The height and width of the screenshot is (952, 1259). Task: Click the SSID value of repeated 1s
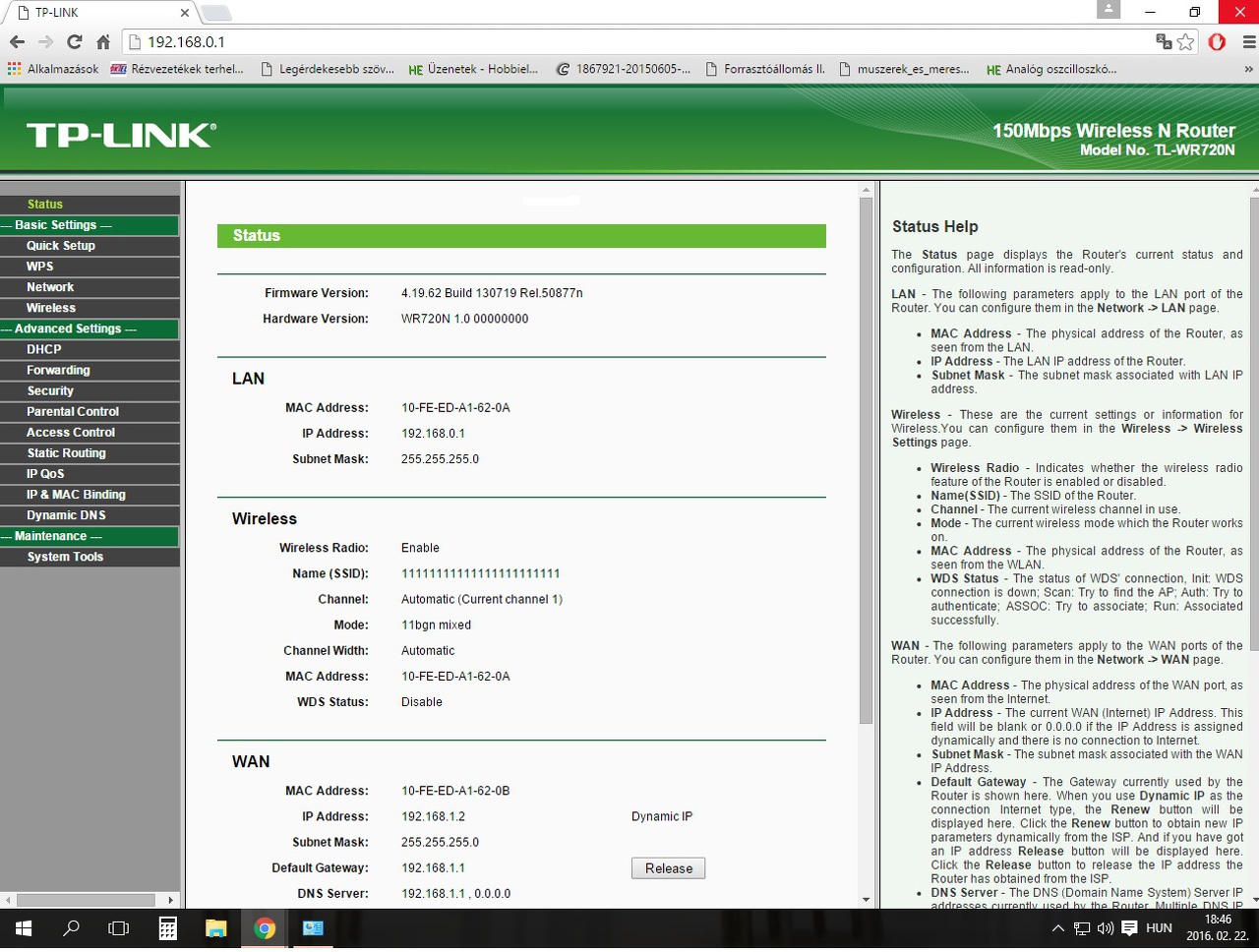click(481, 573)
